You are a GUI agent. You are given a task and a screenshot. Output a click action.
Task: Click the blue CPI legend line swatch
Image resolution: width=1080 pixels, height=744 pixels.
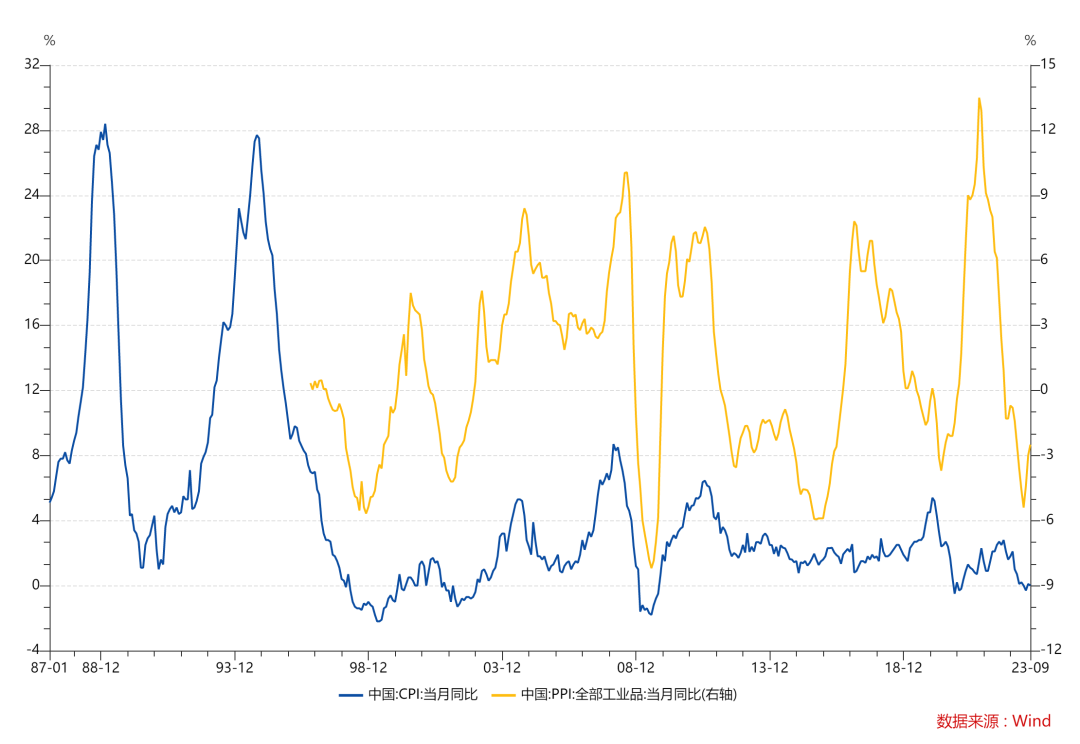[x=351, y=695]
